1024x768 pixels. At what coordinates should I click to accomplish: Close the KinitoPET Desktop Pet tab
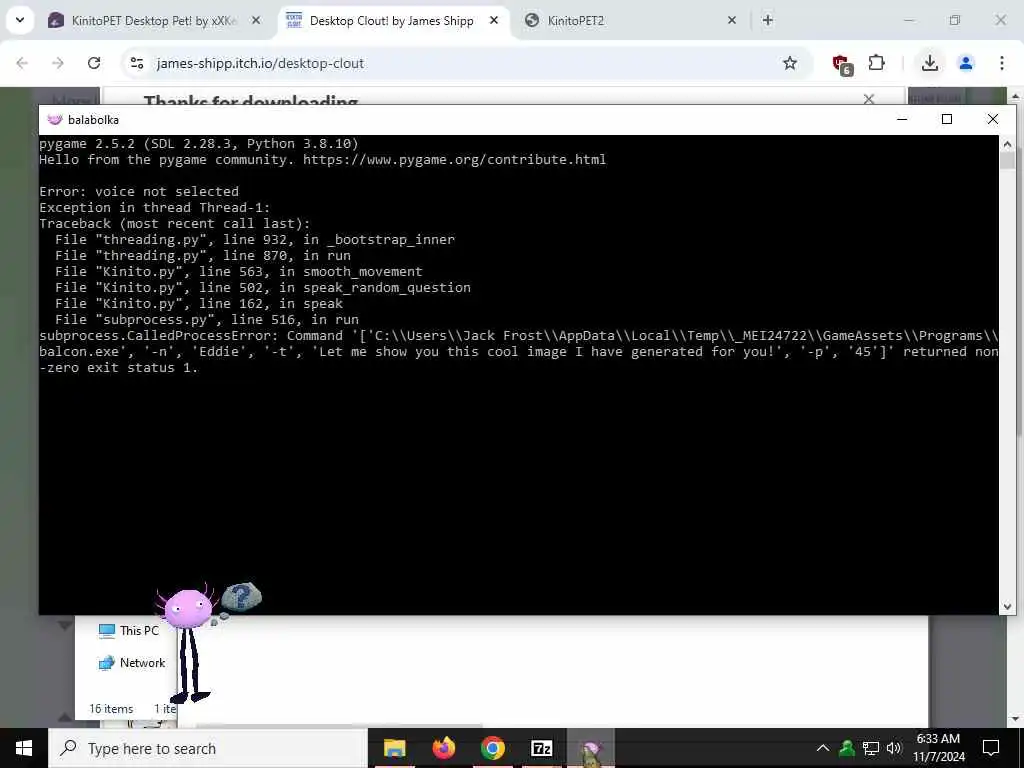256,21
